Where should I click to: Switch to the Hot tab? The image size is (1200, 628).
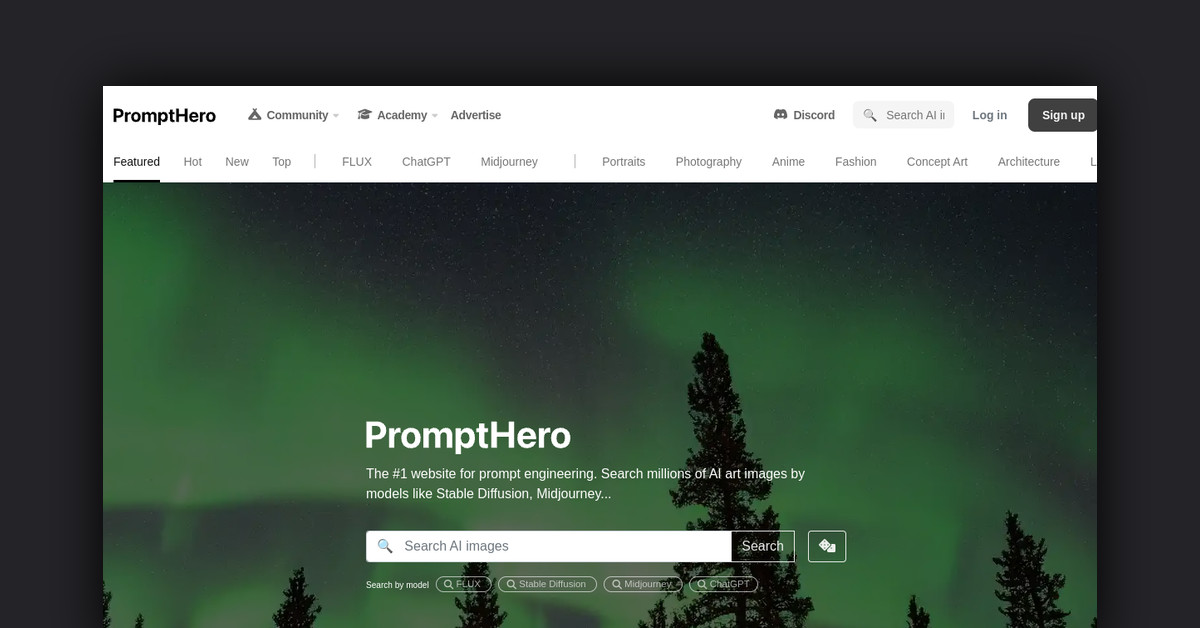[193, 161]
